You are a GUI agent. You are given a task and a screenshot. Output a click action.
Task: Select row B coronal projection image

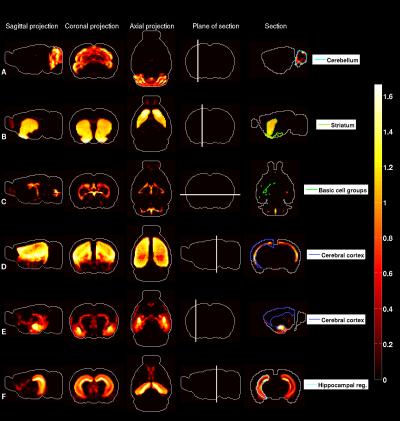[x=94, y=126]
